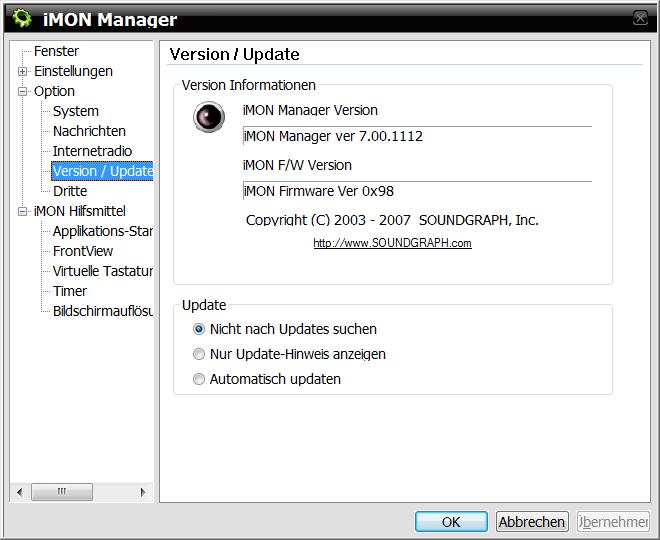Click the 'iMON F/W Version' label
The width and height of the screenshot is (660, 540).
[297, 165]
